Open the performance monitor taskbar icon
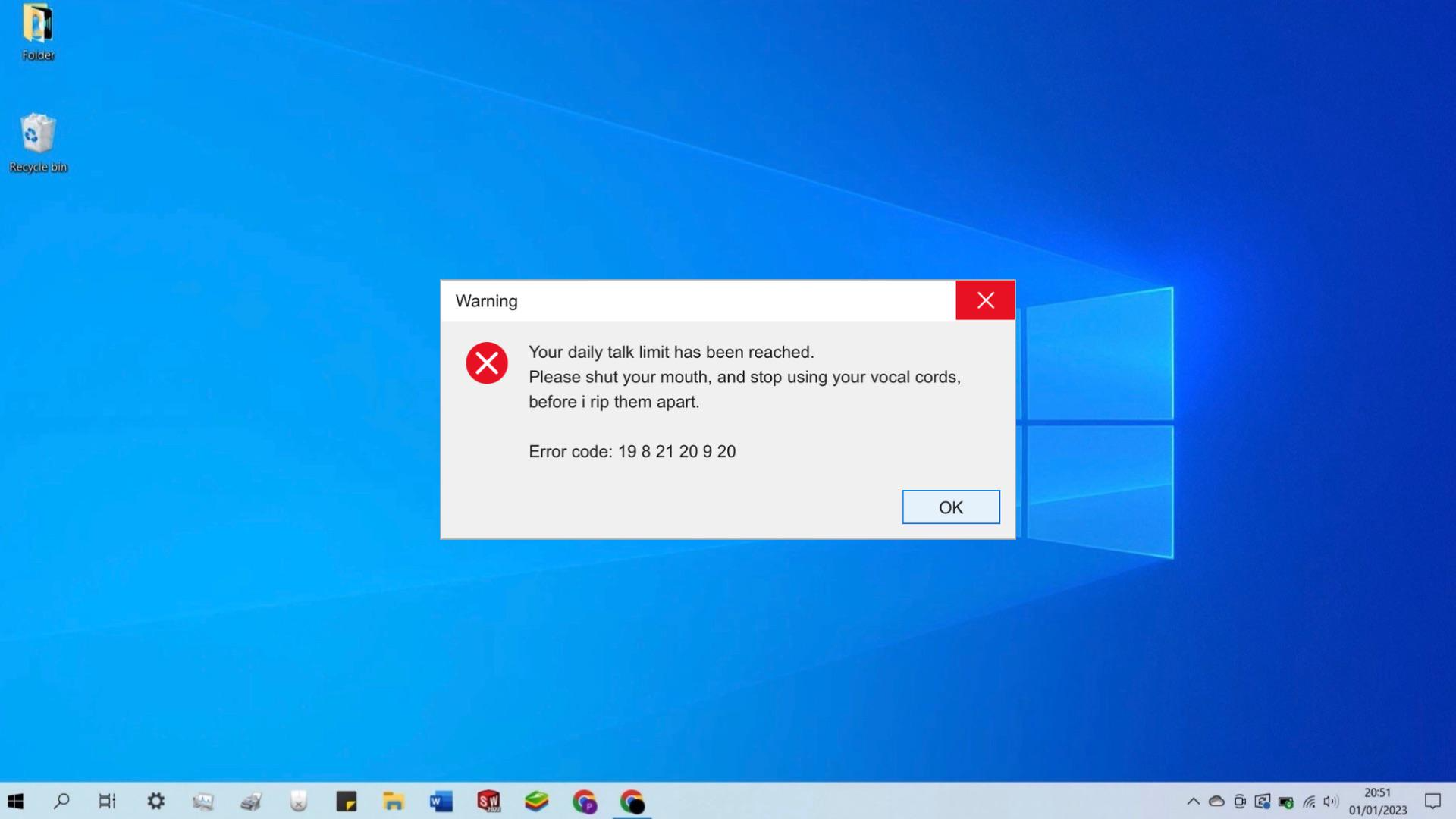 (203, 801)
